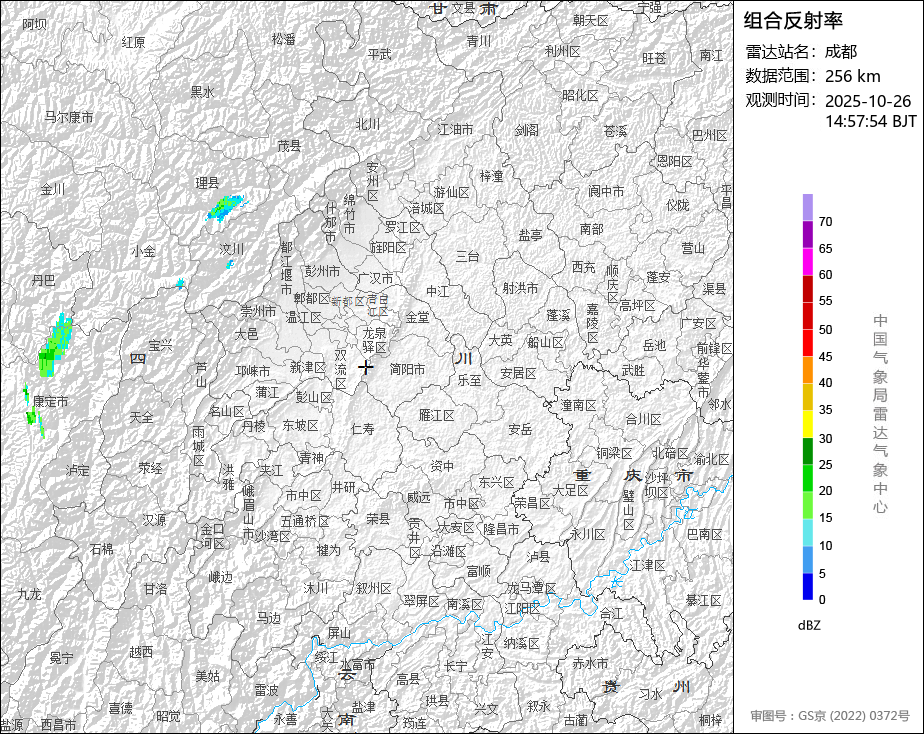Click the 大邑 map label
This screenshot has height=734, width=924.
coord(246,334)
